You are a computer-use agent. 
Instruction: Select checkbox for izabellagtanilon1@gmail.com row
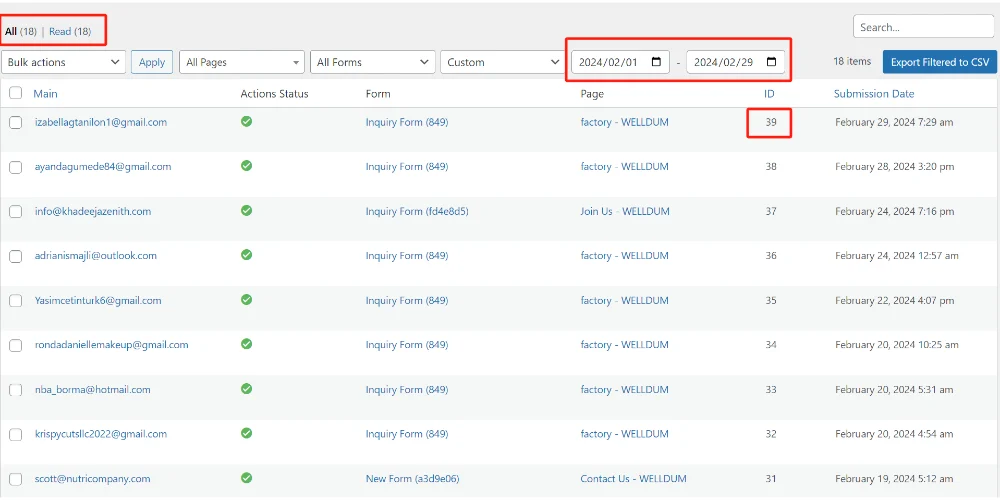[15, 123]
